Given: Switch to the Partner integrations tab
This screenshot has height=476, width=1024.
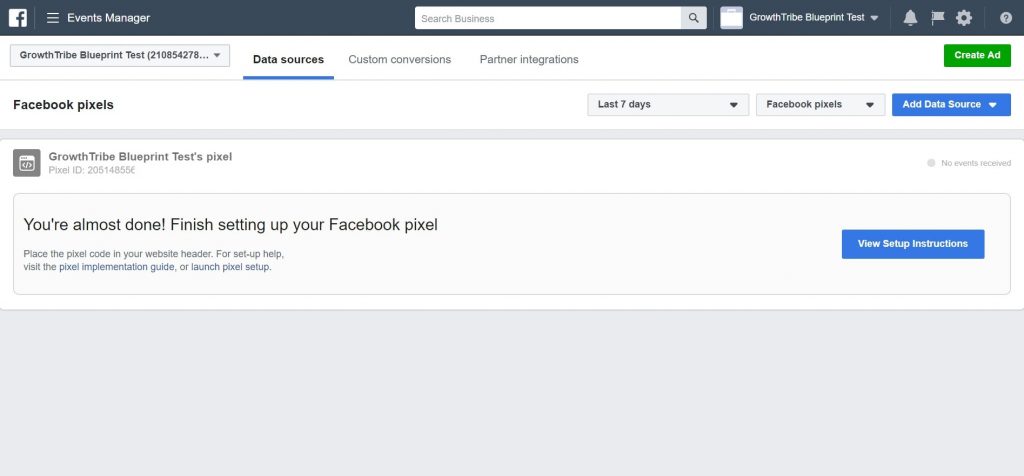Looking at the screenshot, I should (x=529, y=59).
